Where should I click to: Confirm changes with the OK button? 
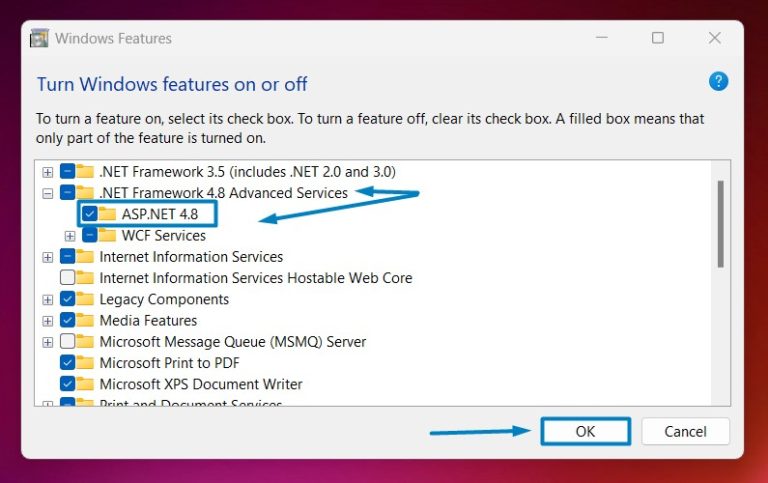click(x=585, y=431)
